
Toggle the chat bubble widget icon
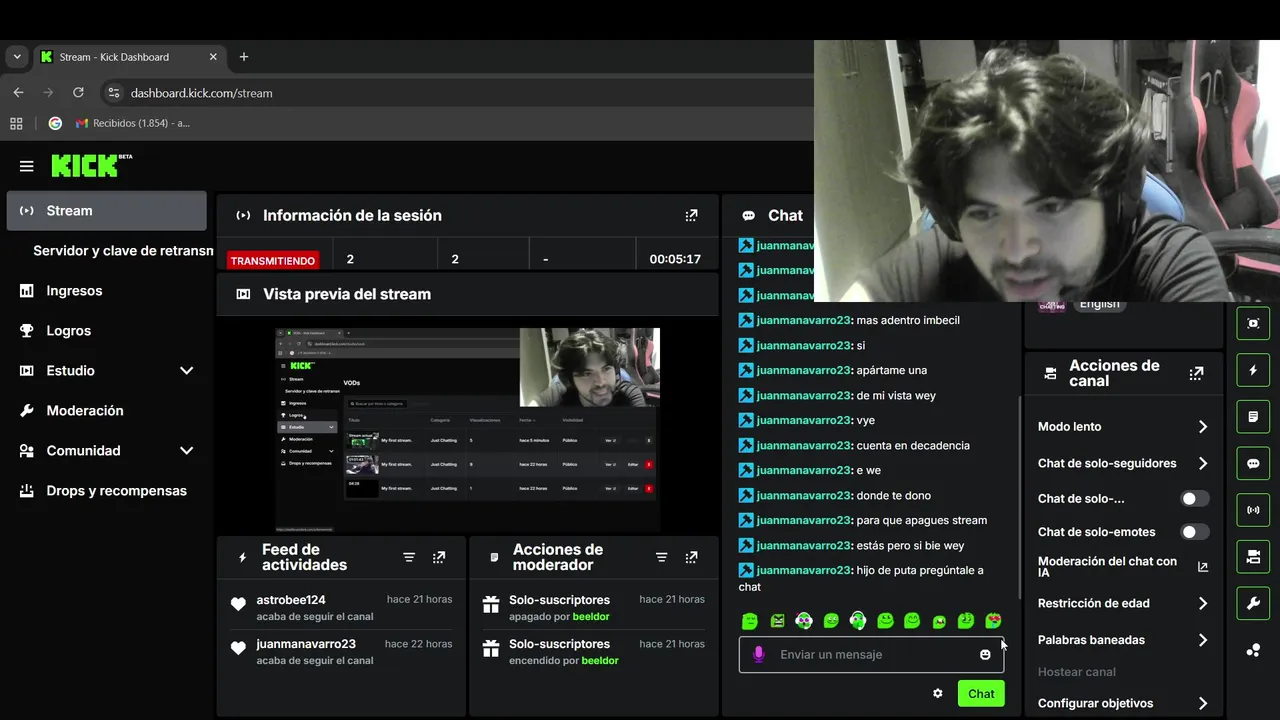(1253, 463)
